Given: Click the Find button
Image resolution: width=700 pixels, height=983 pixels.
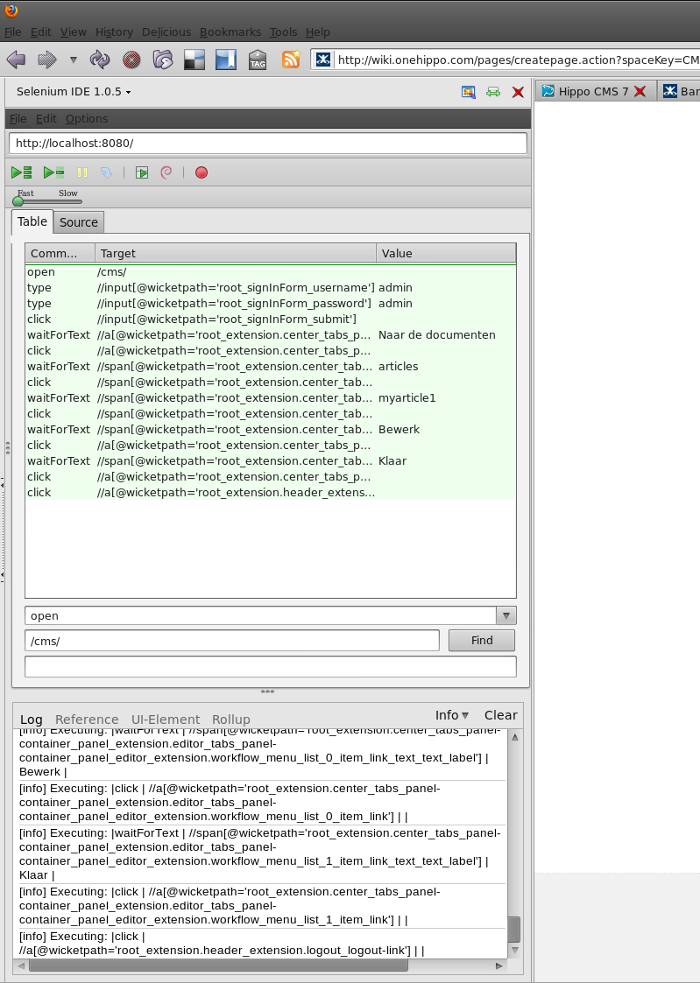Looking at the screenshot, I should [x=481, y=641].
